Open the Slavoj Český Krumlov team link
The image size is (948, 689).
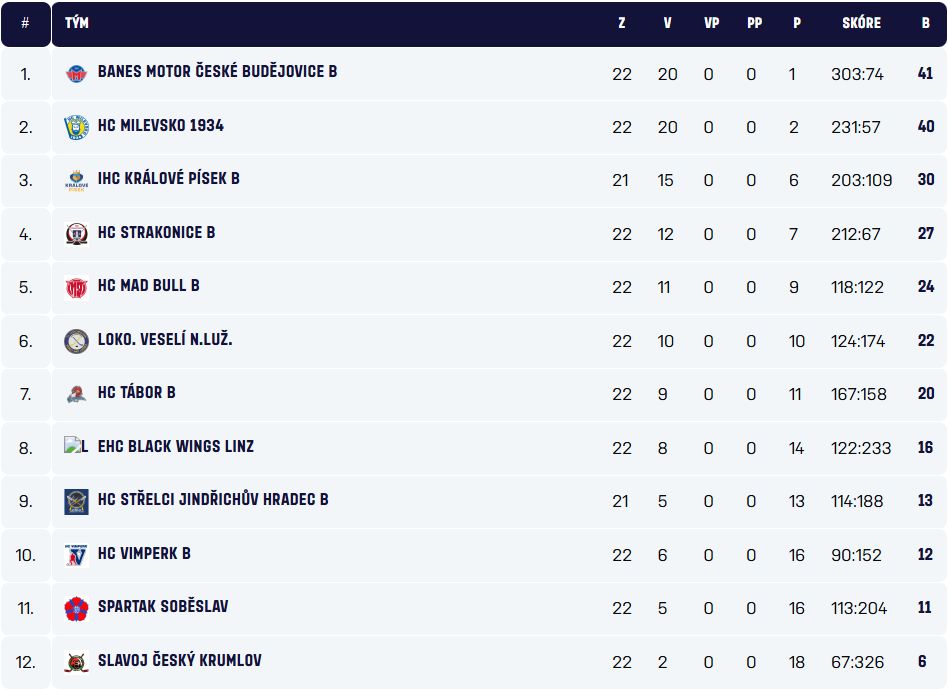[x=180, y=660]
